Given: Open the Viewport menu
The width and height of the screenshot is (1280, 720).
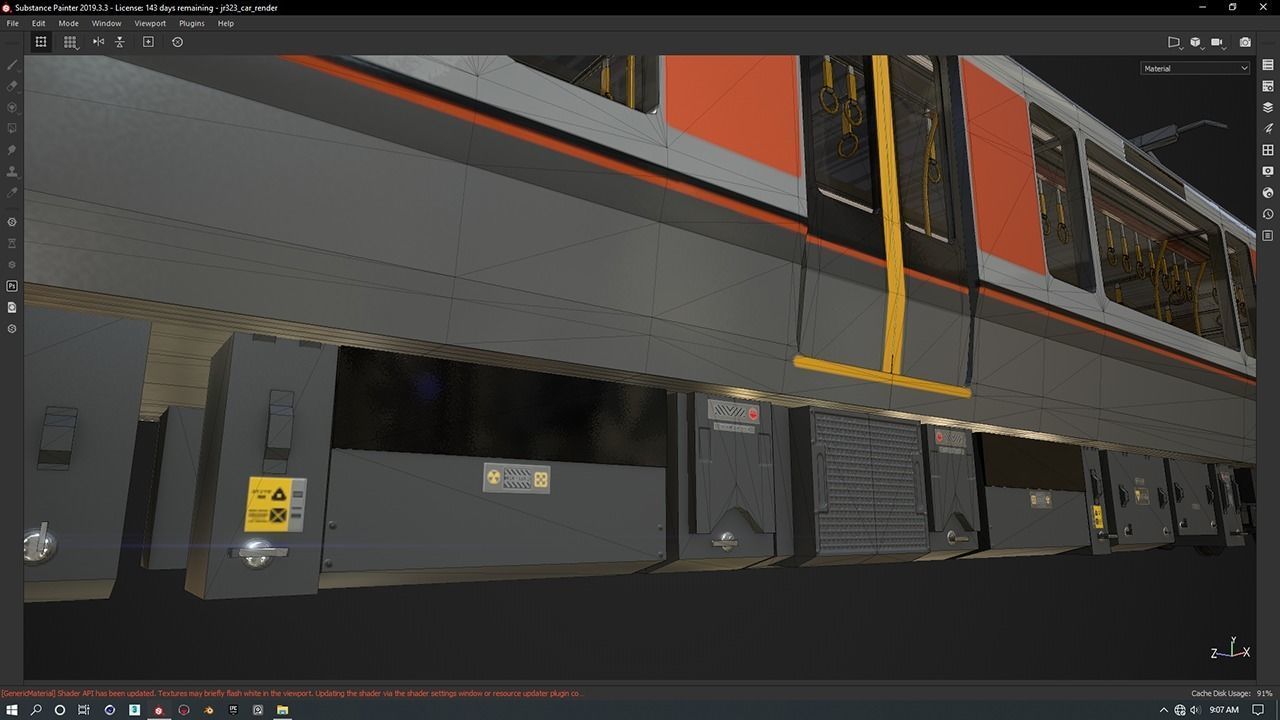Looking at the screenshot, I should click(150, 22).
